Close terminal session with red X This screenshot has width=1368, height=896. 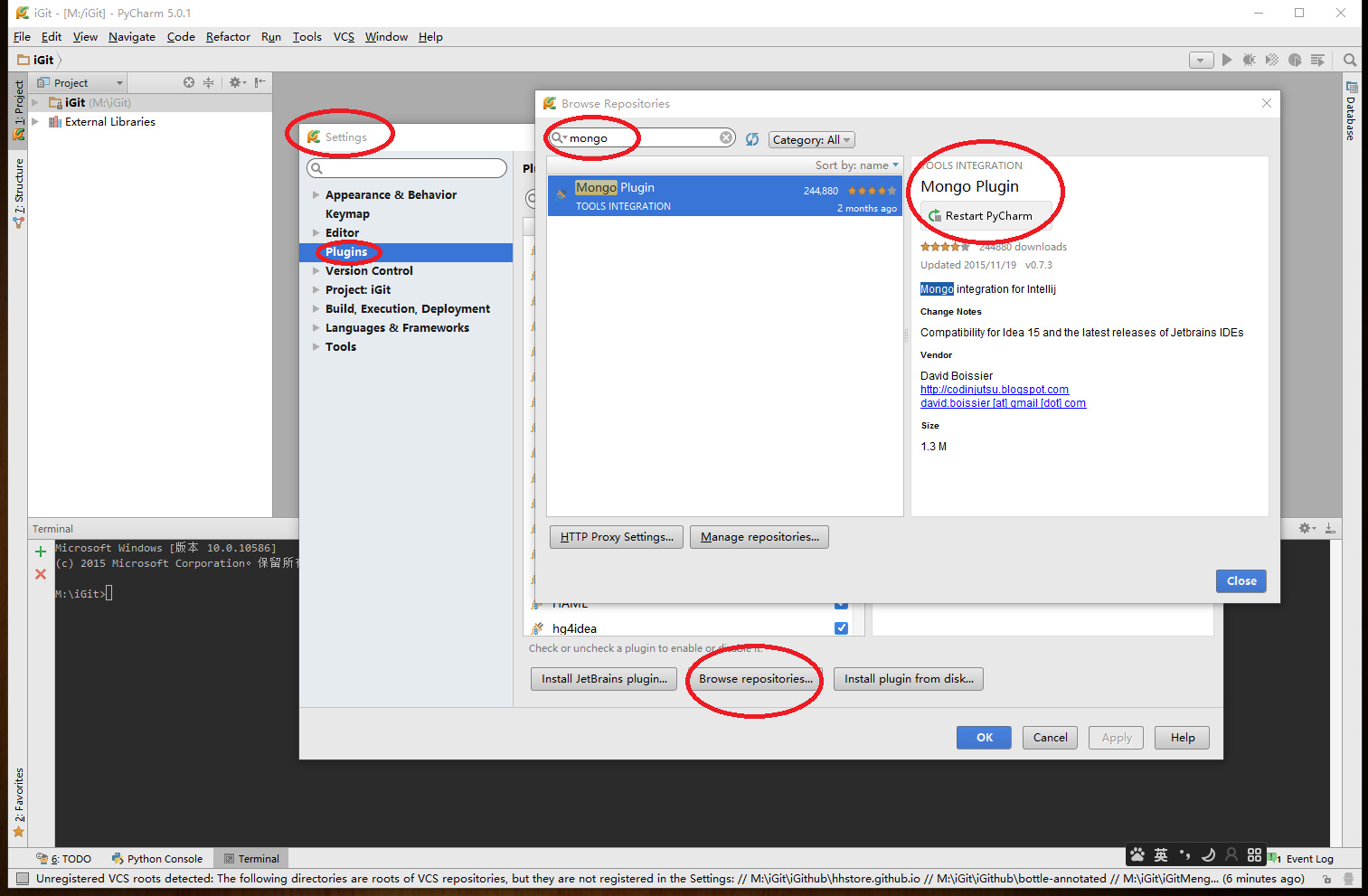tap(41, 574)
